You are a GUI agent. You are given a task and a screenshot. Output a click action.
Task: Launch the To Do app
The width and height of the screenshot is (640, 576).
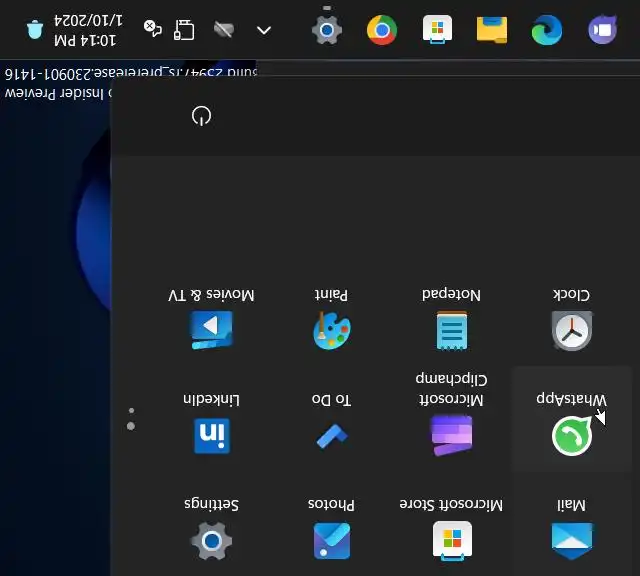pos(331,420)
